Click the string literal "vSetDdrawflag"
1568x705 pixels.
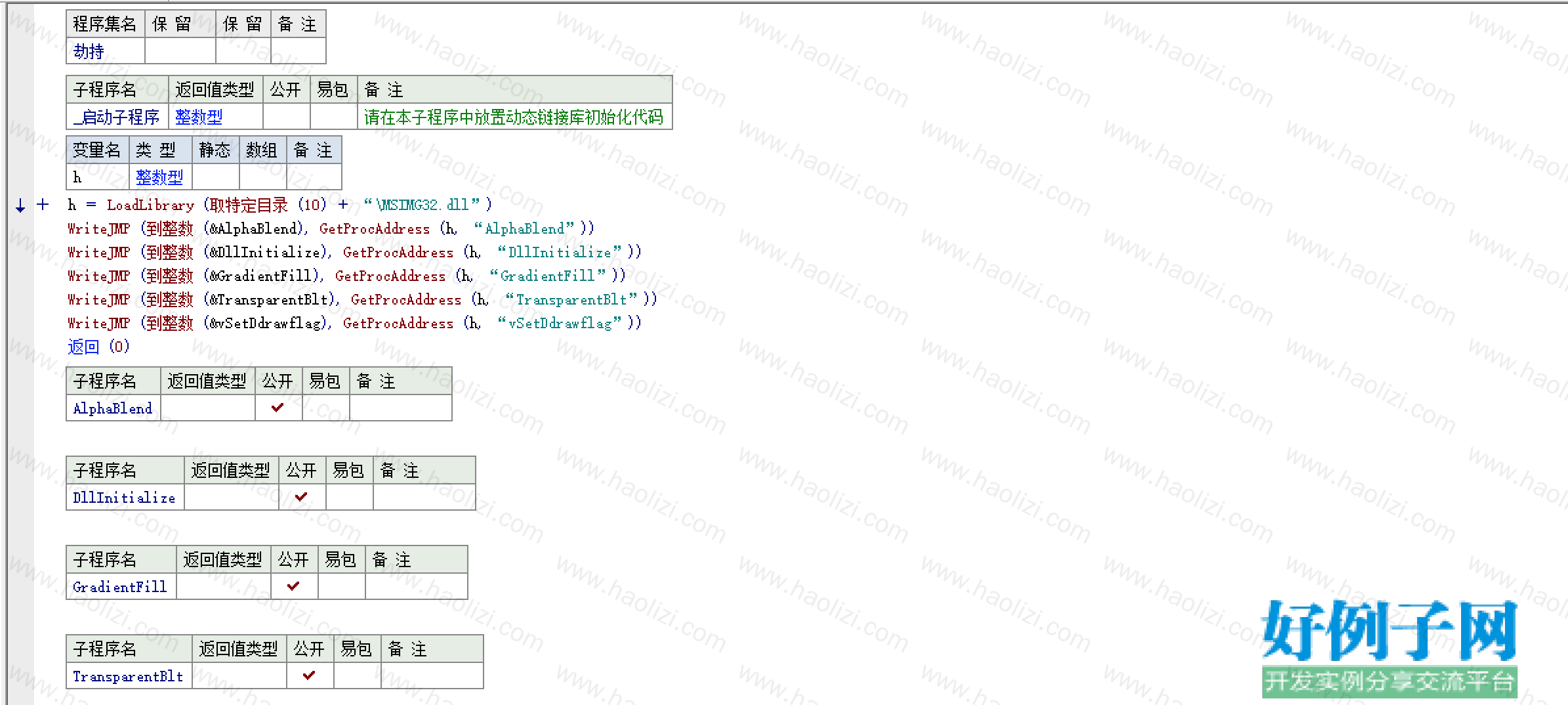[560, 323]
